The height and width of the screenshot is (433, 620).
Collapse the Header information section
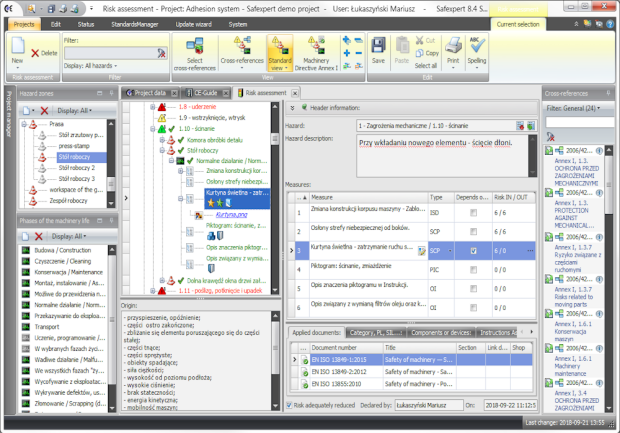[x=292, y=106]
